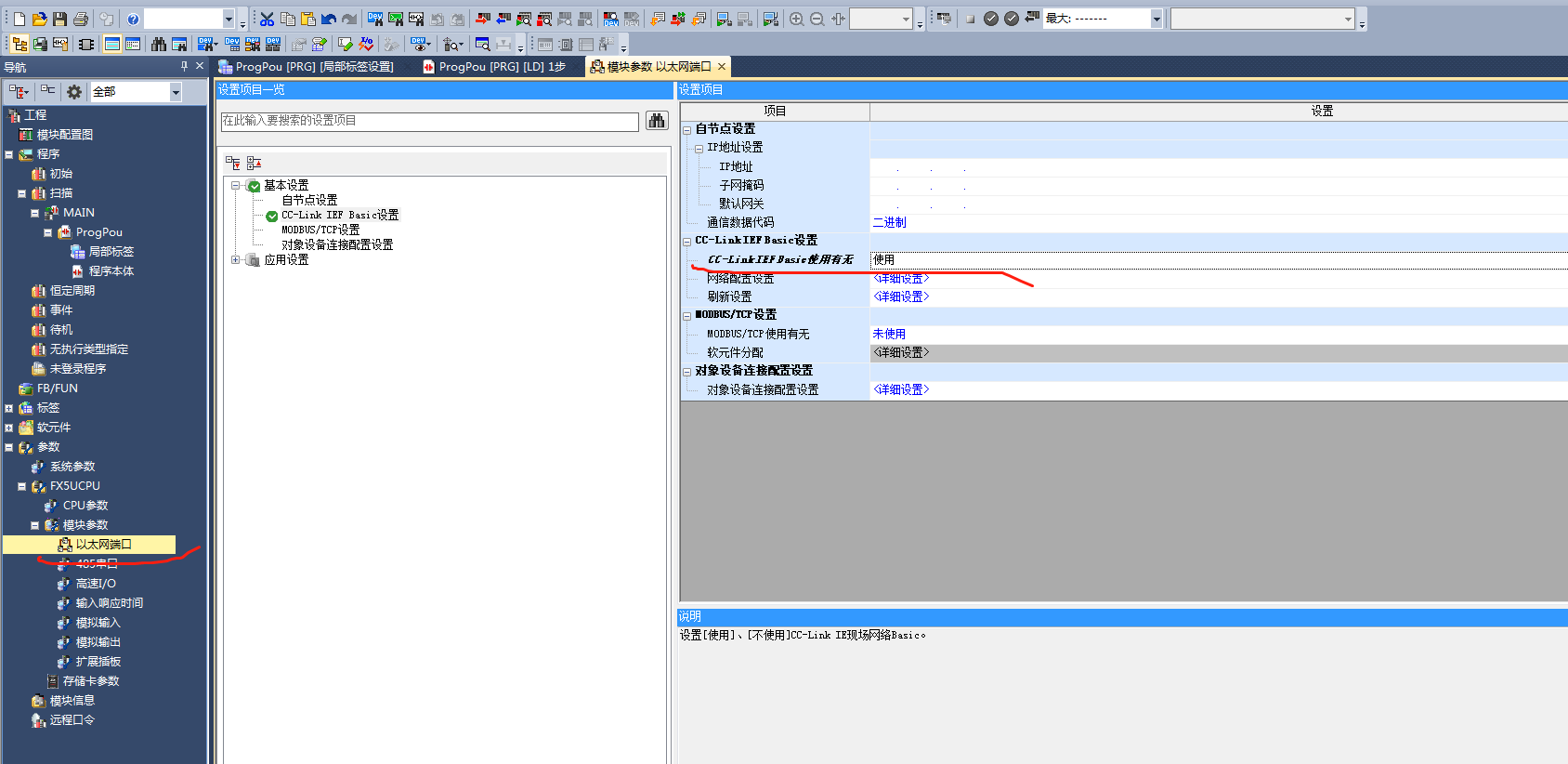Pin the 导航 navigation panel
Viewport: 1568px width, 764px height.
click(x=184, y=66)
